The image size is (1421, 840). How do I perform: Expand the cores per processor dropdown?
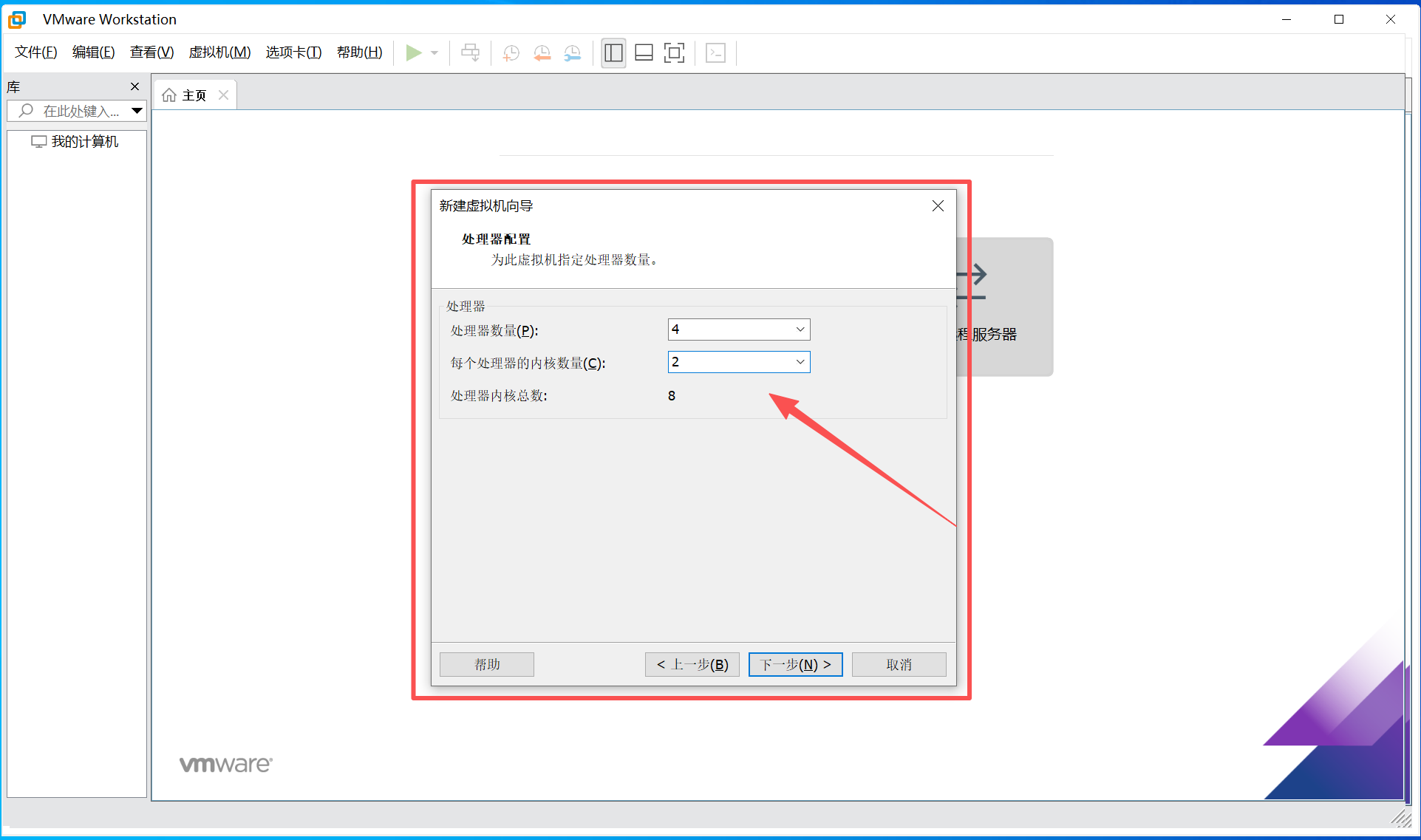(800, 362)
